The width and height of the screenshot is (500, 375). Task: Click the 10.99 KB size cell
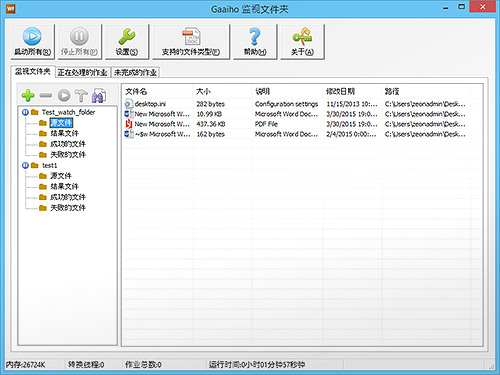tap(209, 114)
